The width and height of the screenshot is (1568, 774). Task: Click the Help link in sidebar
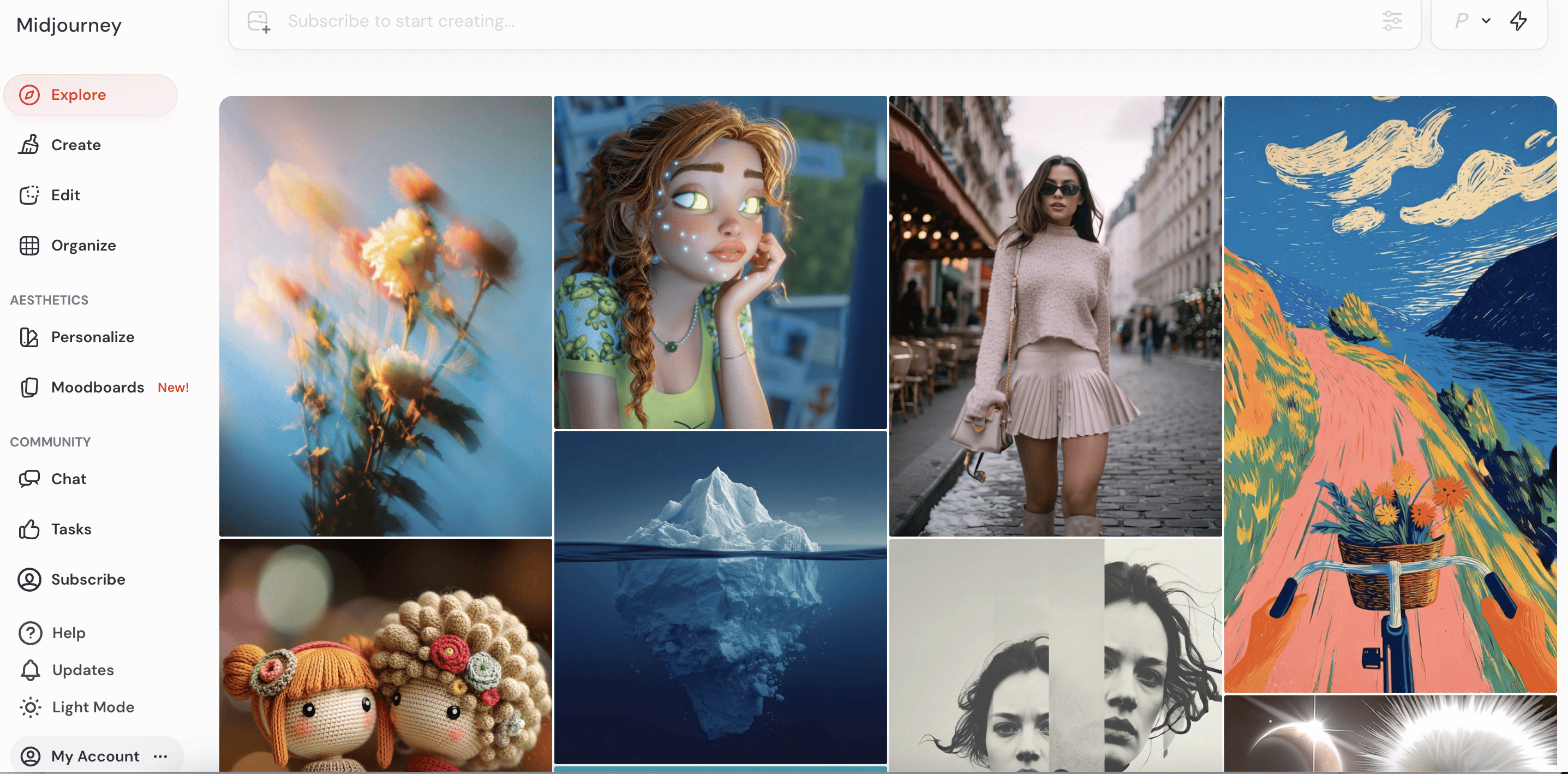pyautogui.click(x=68, y=633)
